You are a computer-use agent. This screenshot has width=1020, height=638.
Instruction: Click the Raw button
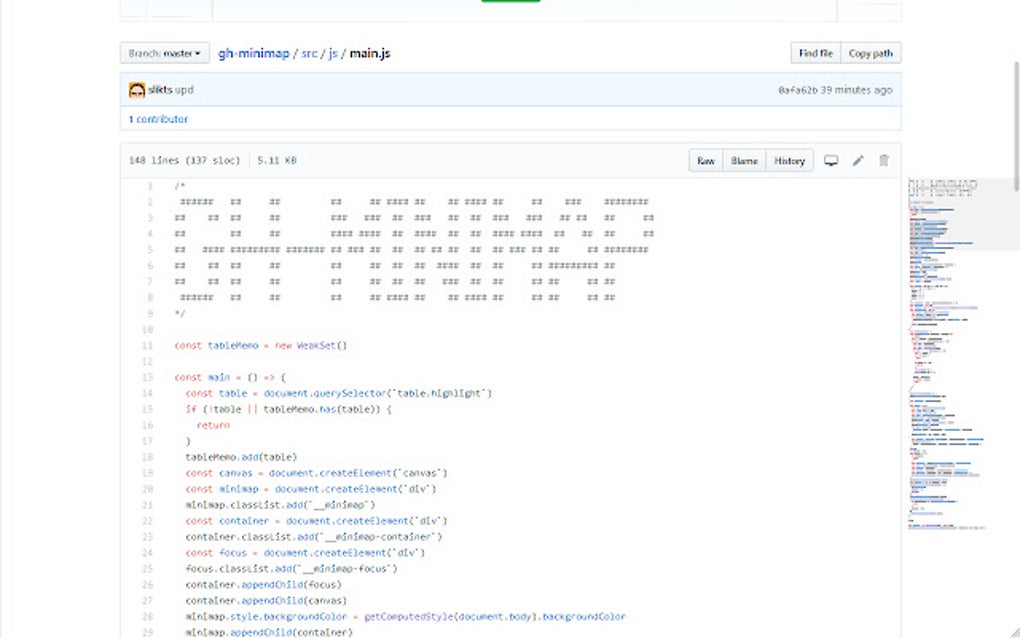click(706, 161)
